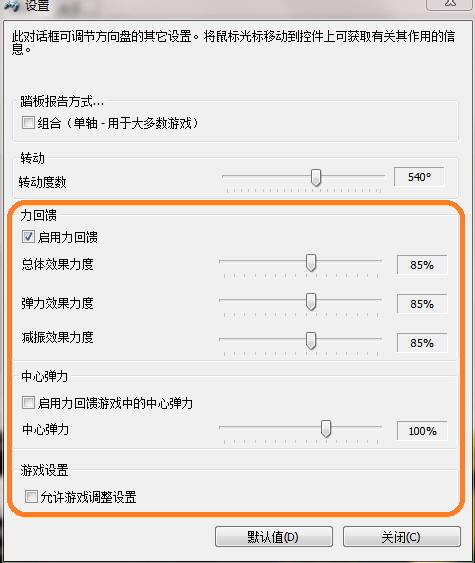The height and width of the screenshot is (563, 475).
Task: Click the 关闭(C) close button
Action: (402, 537)
